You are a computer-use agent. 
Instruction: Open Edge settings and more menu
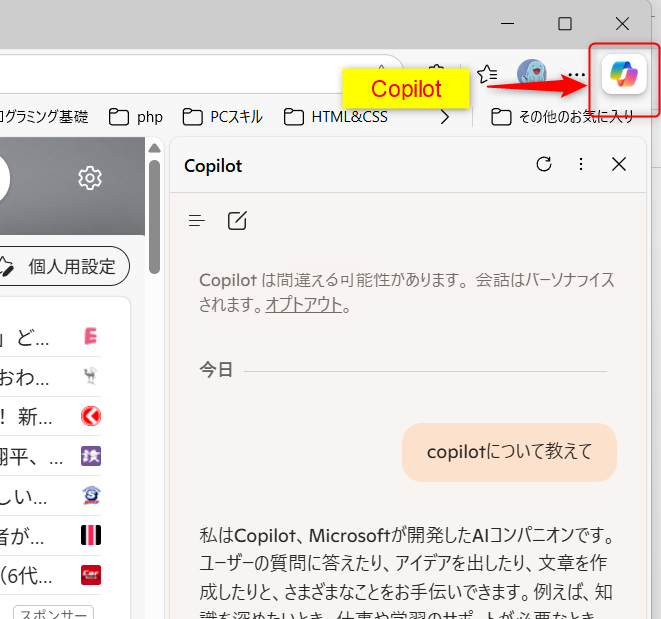tap(576, 75)
